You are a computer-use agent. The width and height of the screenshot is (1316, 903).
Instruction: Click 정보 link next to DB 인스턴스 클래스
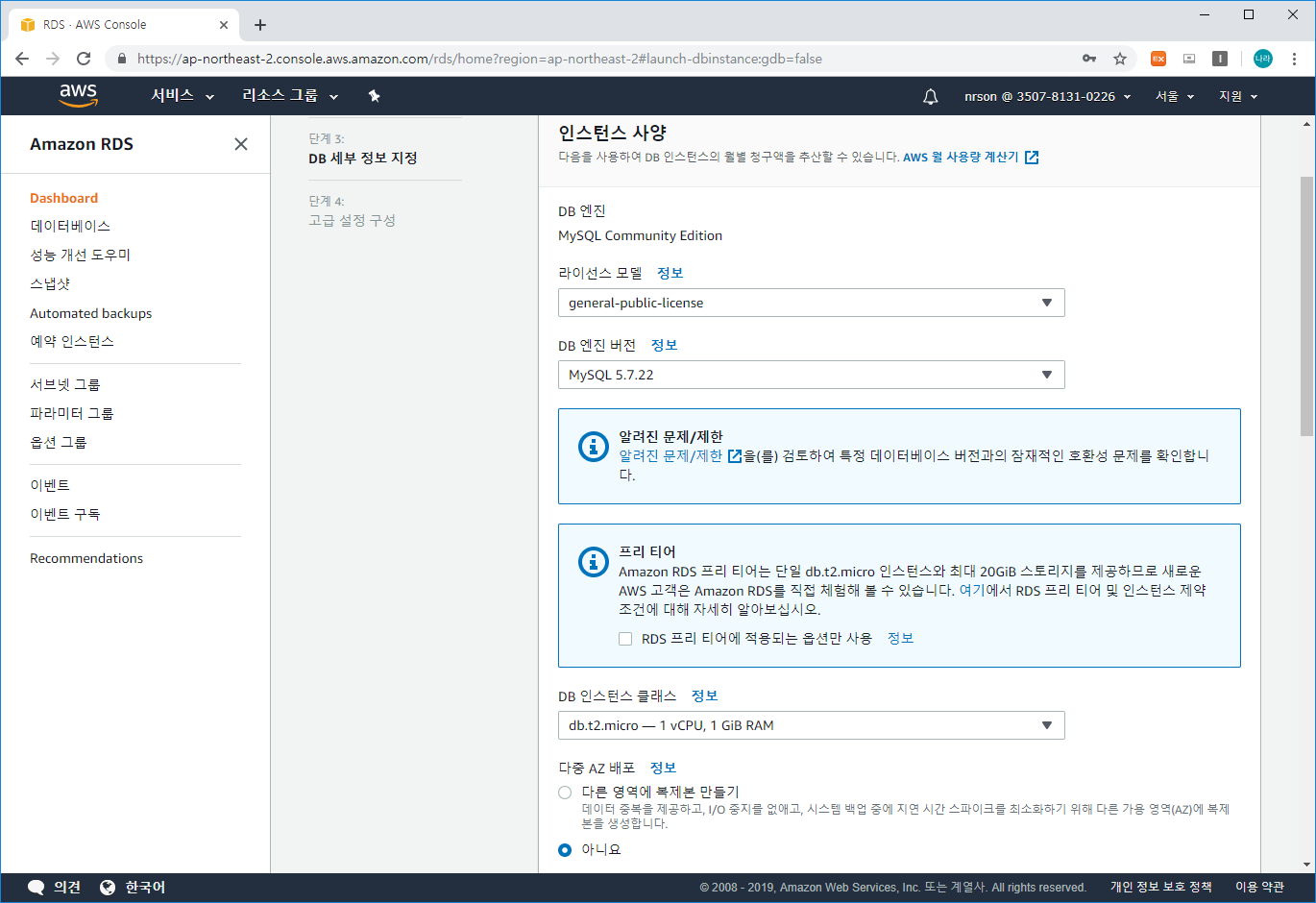click(x=704, y=696)
